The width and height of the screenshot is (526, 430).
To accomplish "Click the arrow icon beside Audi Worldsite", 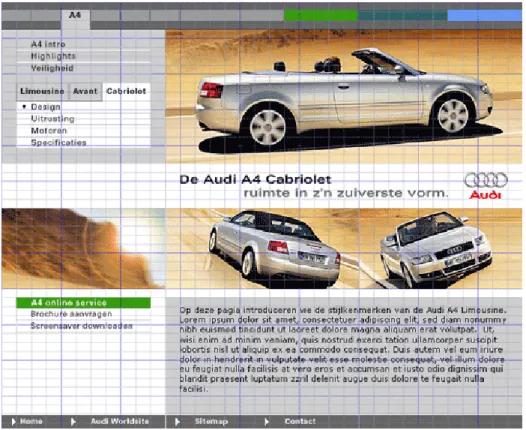I will [x=73, y=422].
